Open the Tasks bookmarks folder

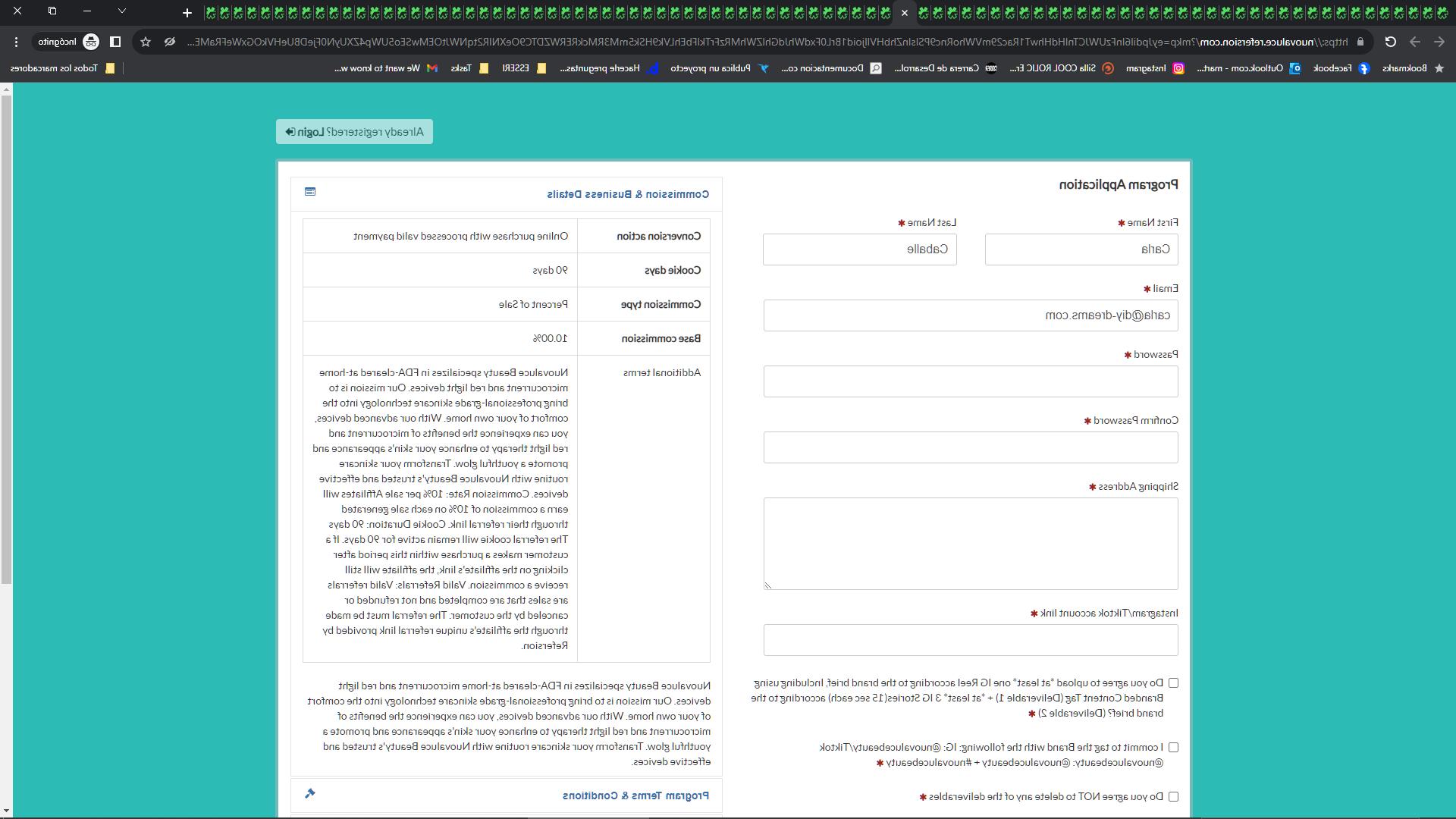(469, 68)
